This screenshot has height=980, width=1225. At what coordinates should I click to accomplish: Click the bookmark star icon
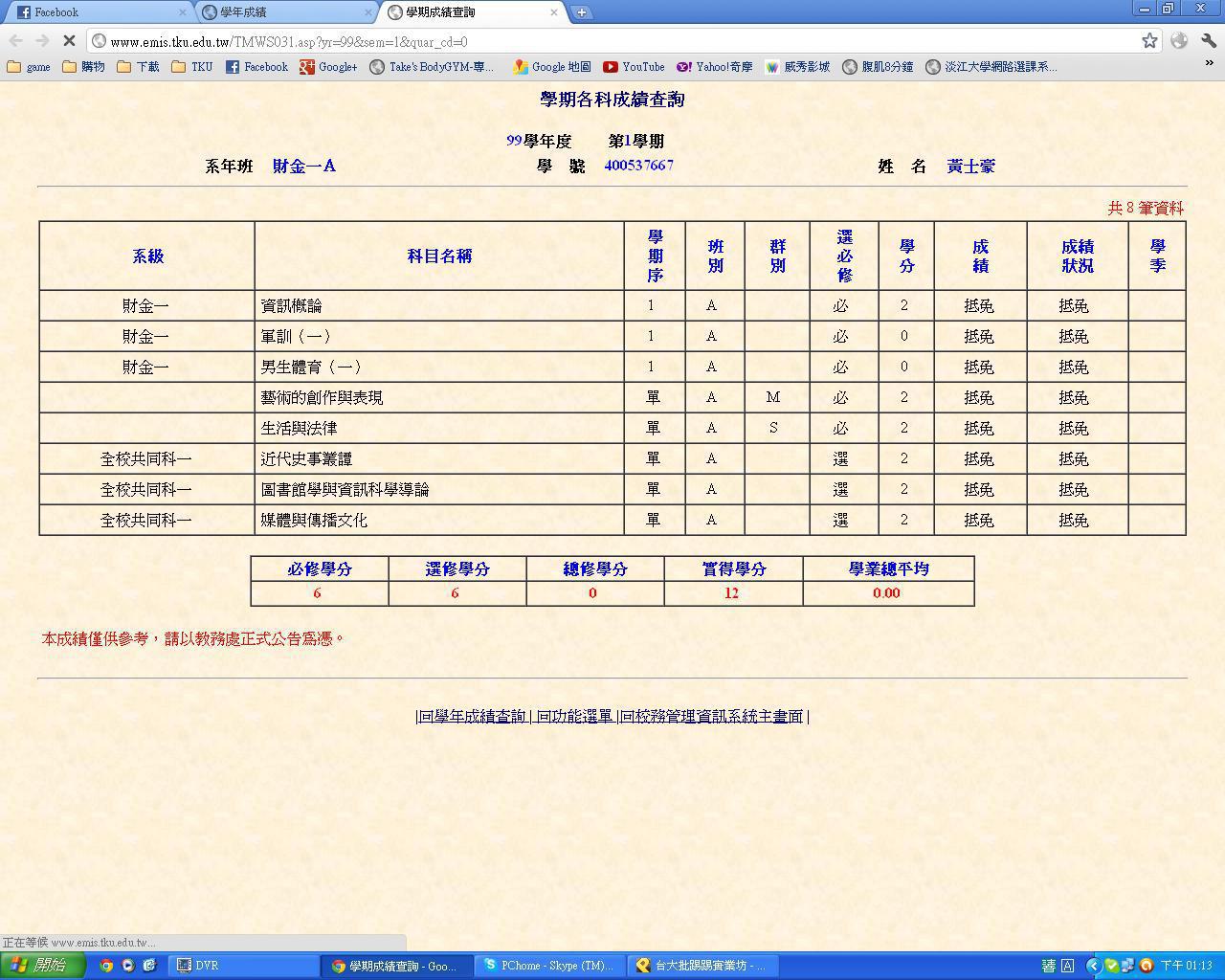[x=1149, y=40]
